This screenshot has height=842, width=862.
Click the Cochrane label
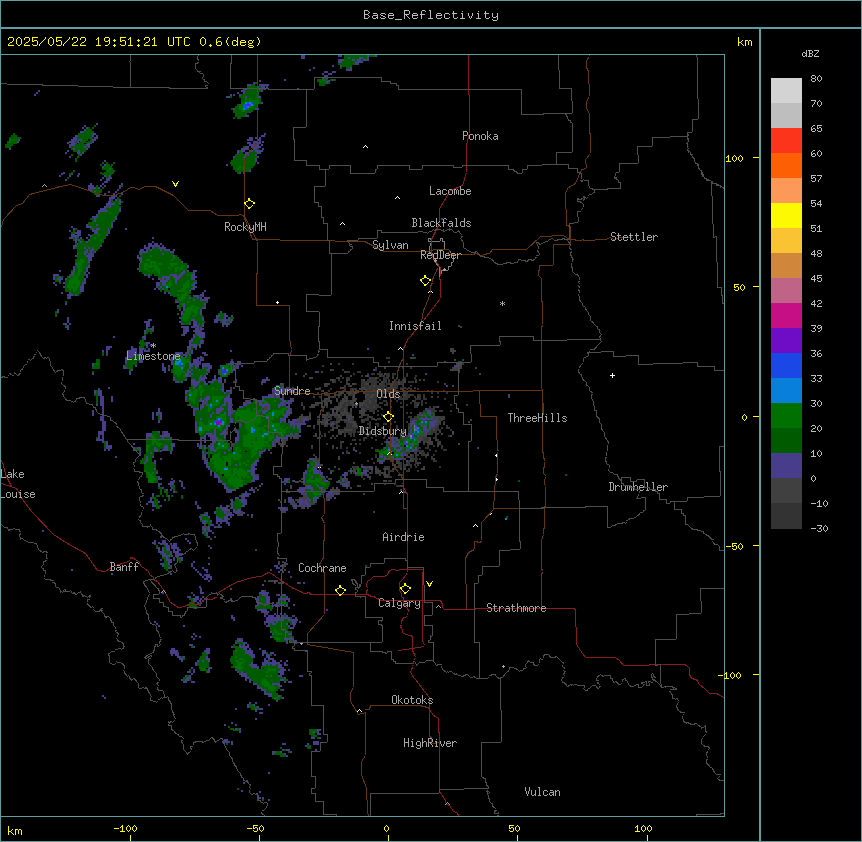322,568
